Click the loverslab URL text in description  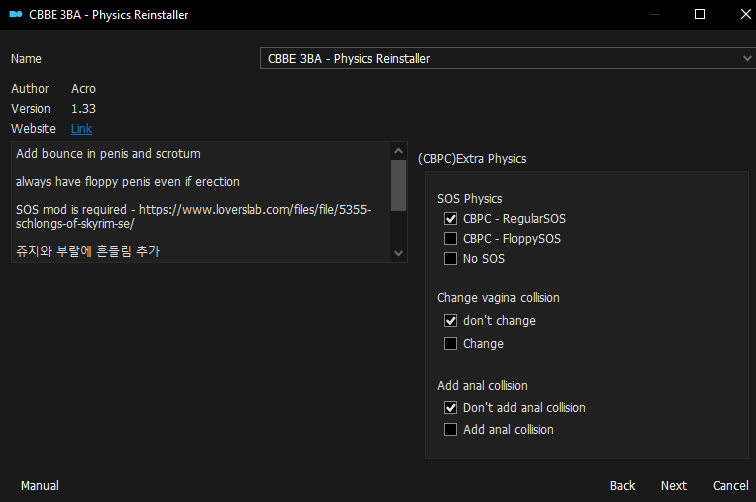click(x=193, y=217)
